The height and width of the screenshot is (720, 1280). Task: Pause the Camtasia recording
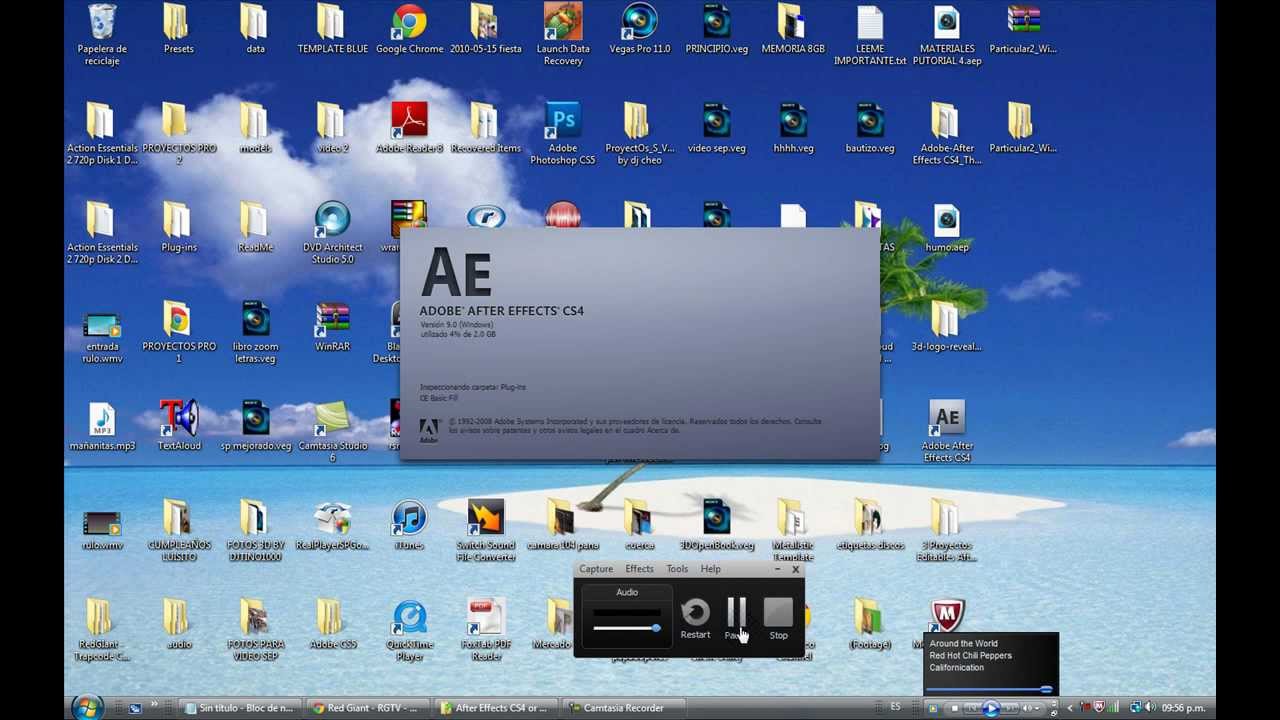tap(737, 618)
